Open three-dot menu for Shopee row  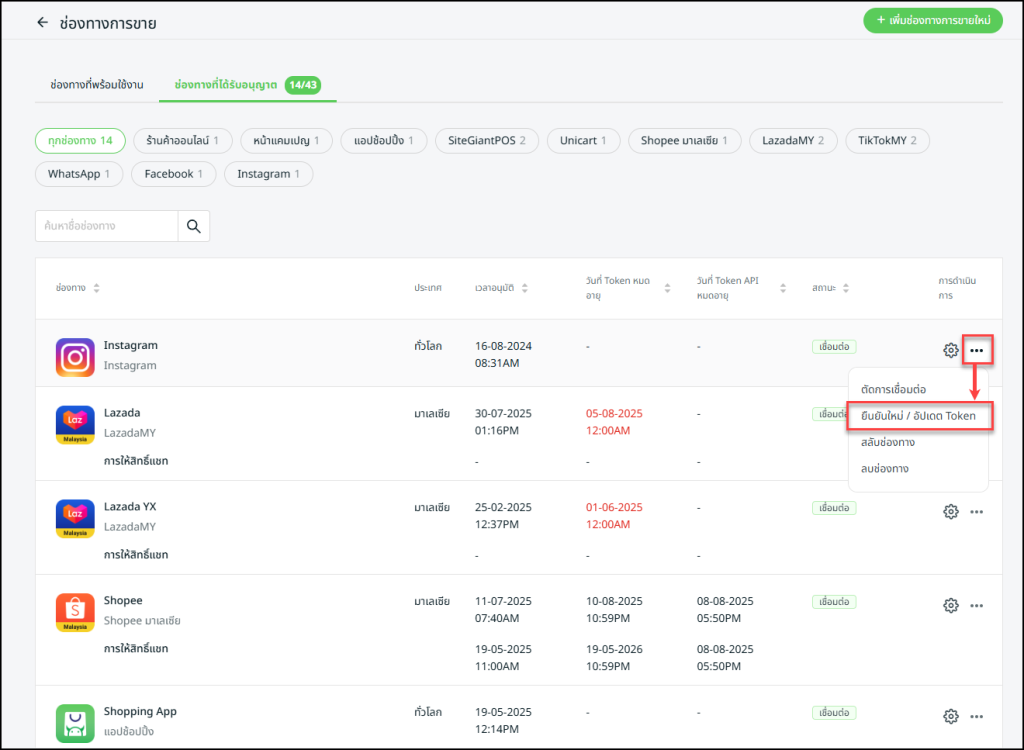[977, 605]
